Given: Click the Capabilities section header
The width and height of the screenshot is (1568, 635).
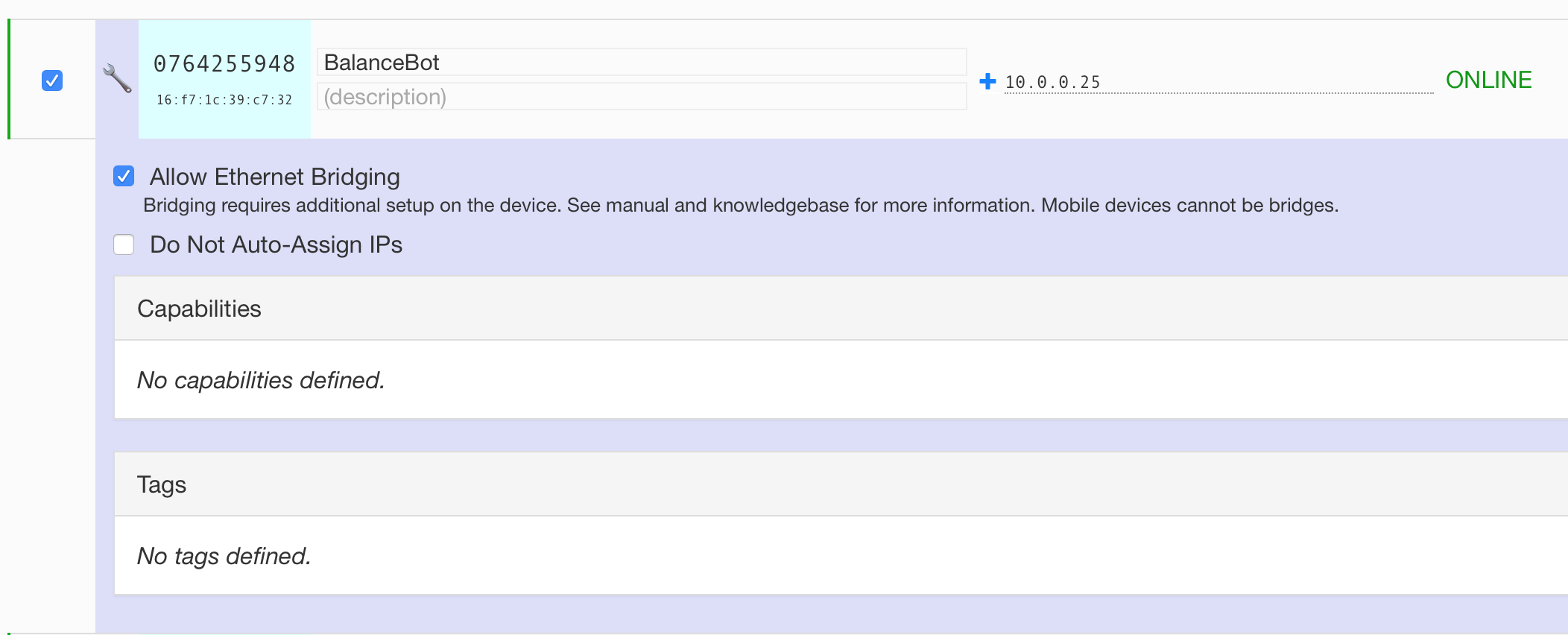Looking at the screenshot, I should (x=841, y=309).
